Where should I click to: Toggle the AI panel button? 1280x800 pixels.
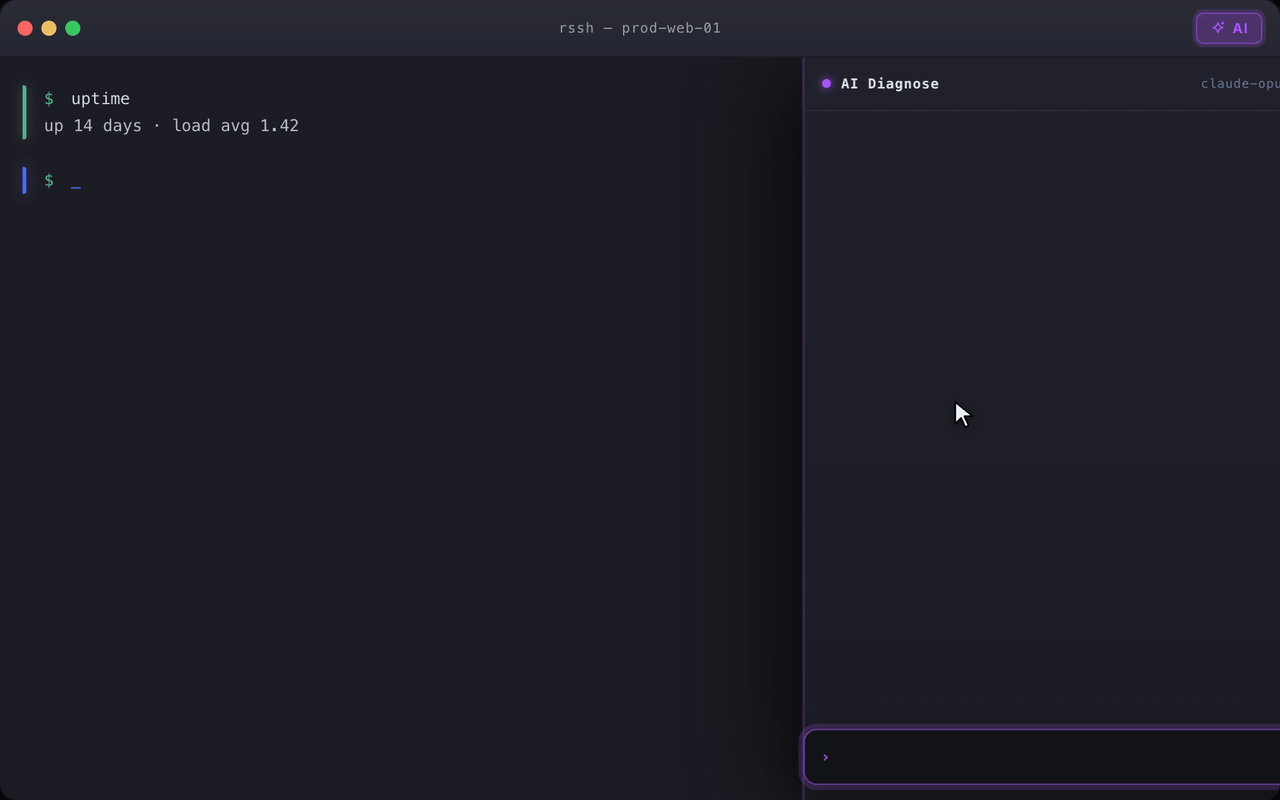coord(1229,28)
